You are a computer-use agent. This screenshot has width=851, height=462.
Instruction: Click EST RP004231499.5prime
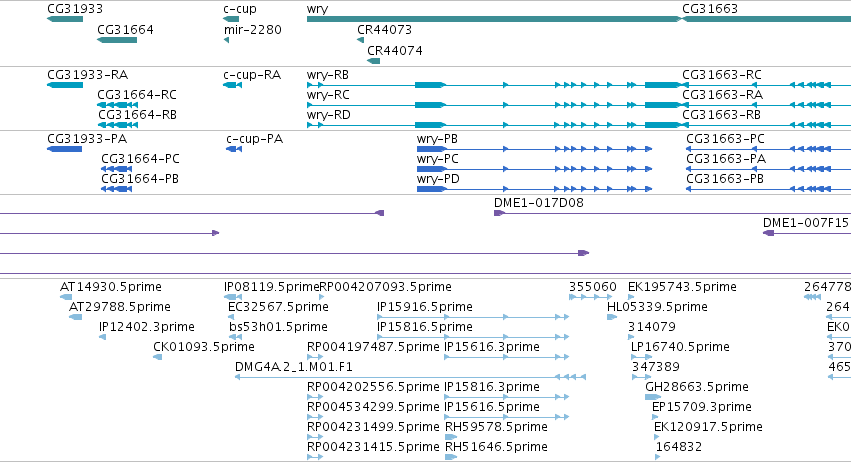(315, 438)
